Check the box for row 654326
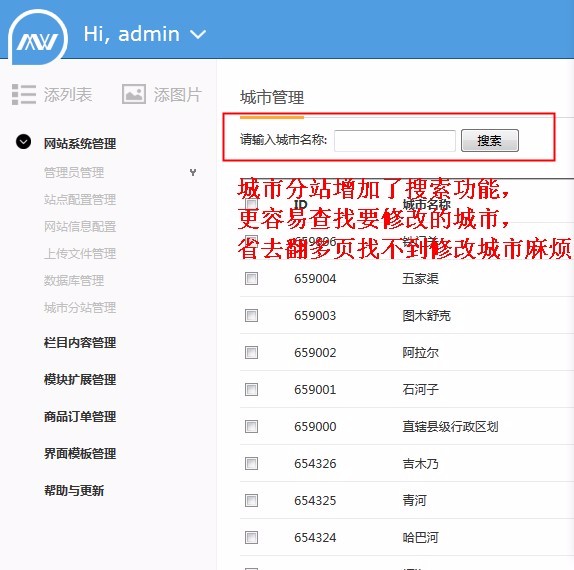The height and width of the screenshot is (570, 574). click(251, 463)
